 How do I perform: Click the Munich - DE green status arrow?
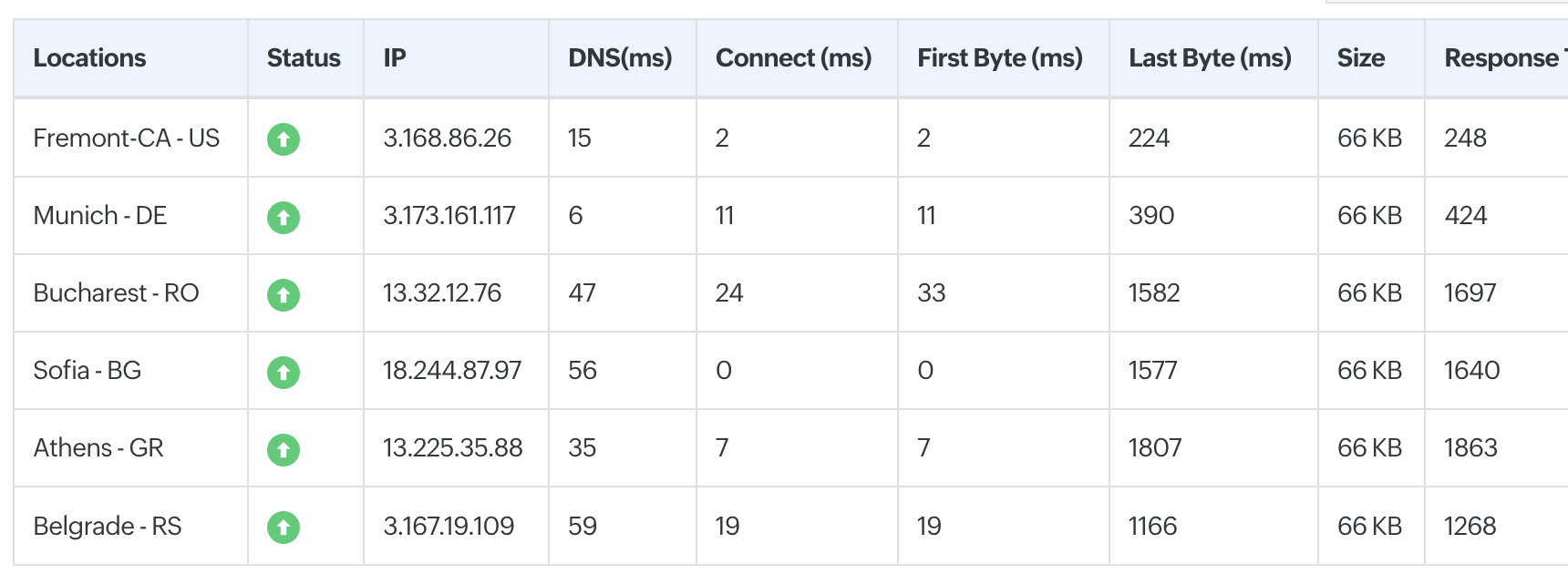pyautogui.click(x=284, y=218)
